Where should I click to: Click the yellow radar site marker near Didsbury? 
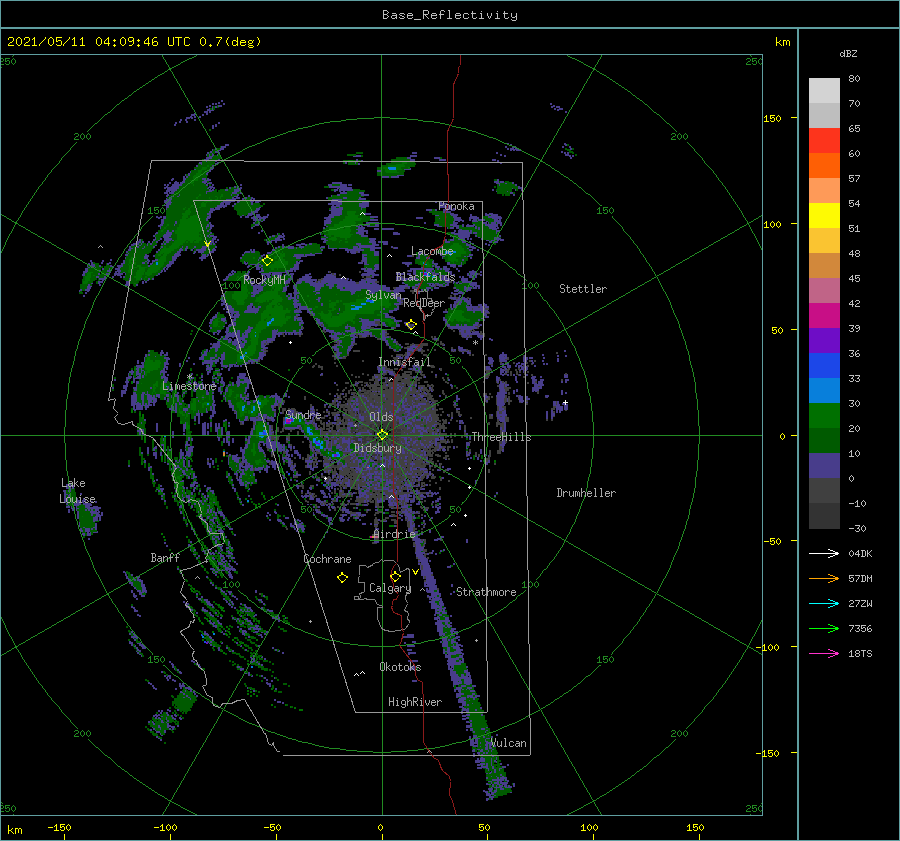[x=382, y=435]
